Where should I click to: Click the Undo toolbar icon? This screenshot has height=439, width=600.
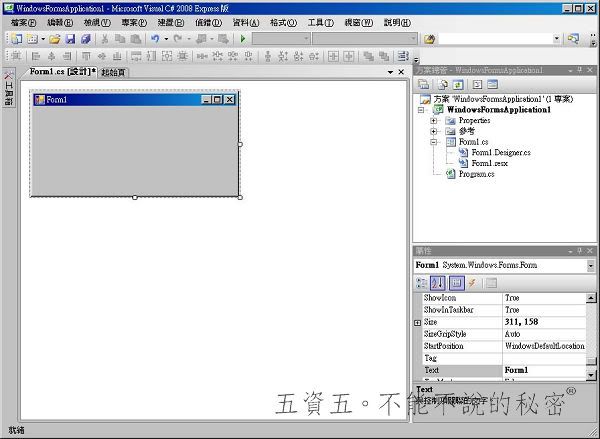coord(155,39)
